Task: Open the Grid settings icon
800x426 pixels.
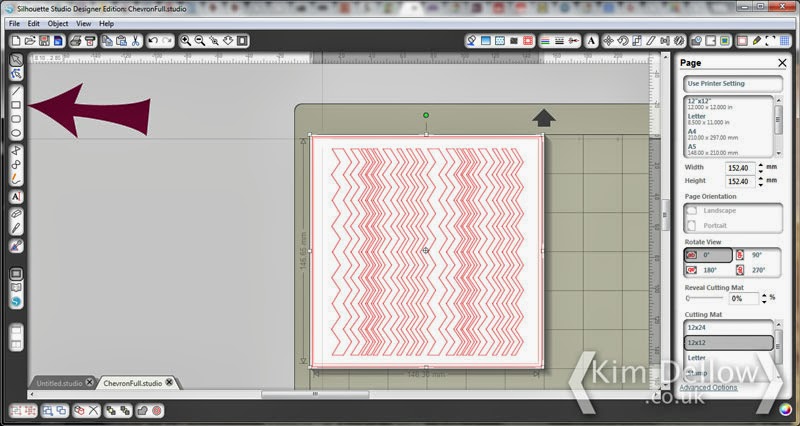Action: point(785,41)
